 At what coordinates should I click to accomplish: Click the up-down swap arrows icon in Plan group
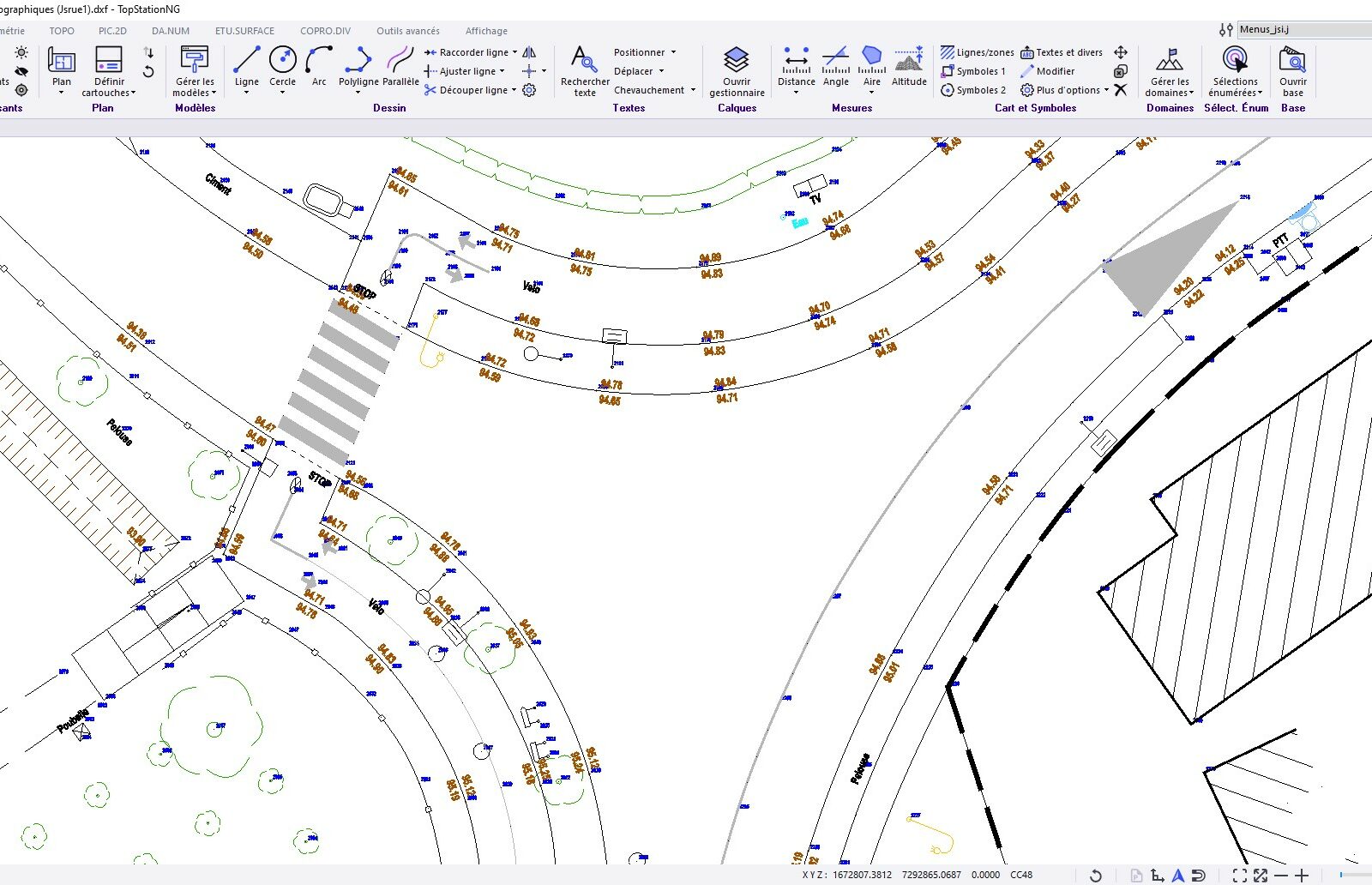point(148,52)
